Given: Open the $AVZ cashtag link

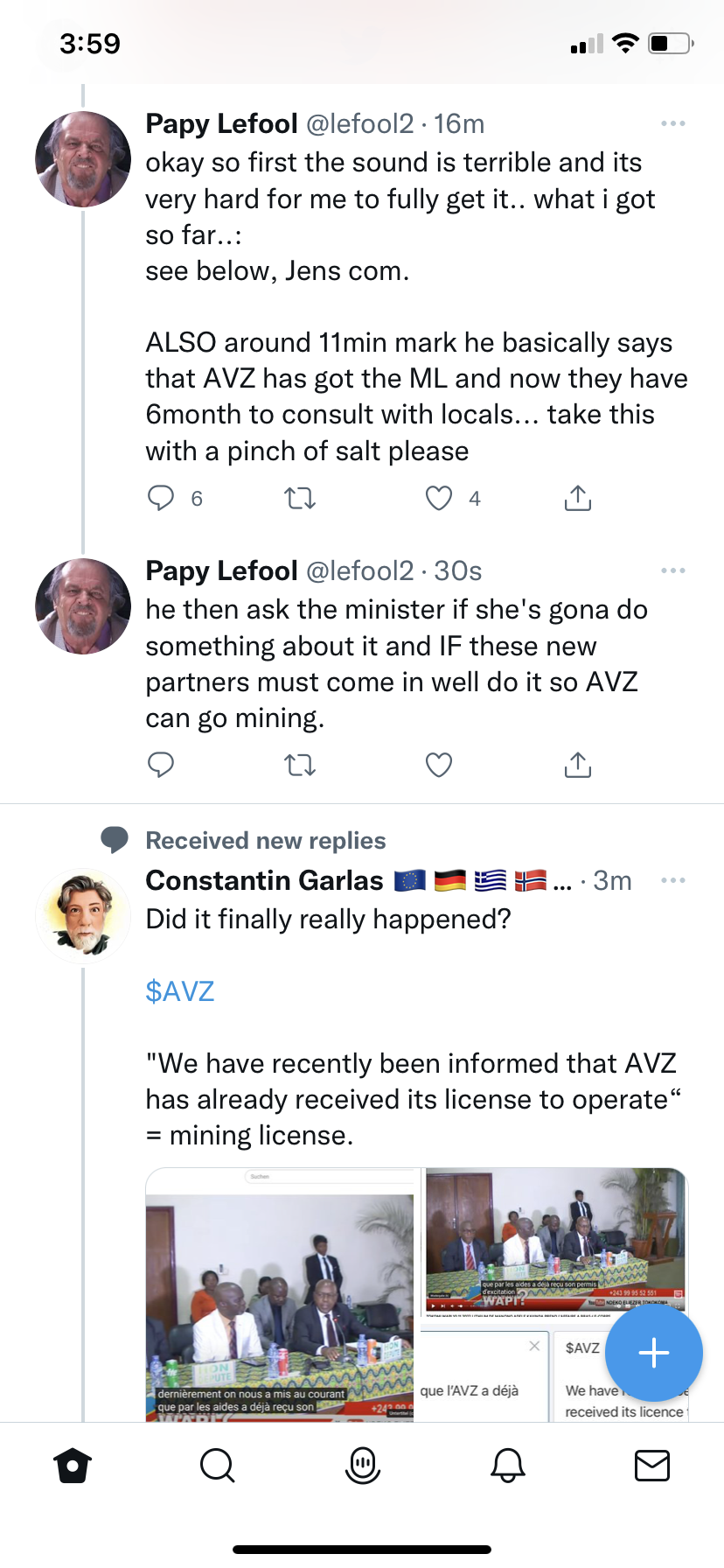Looking at the screenshot, I should [x=180, y=991].
